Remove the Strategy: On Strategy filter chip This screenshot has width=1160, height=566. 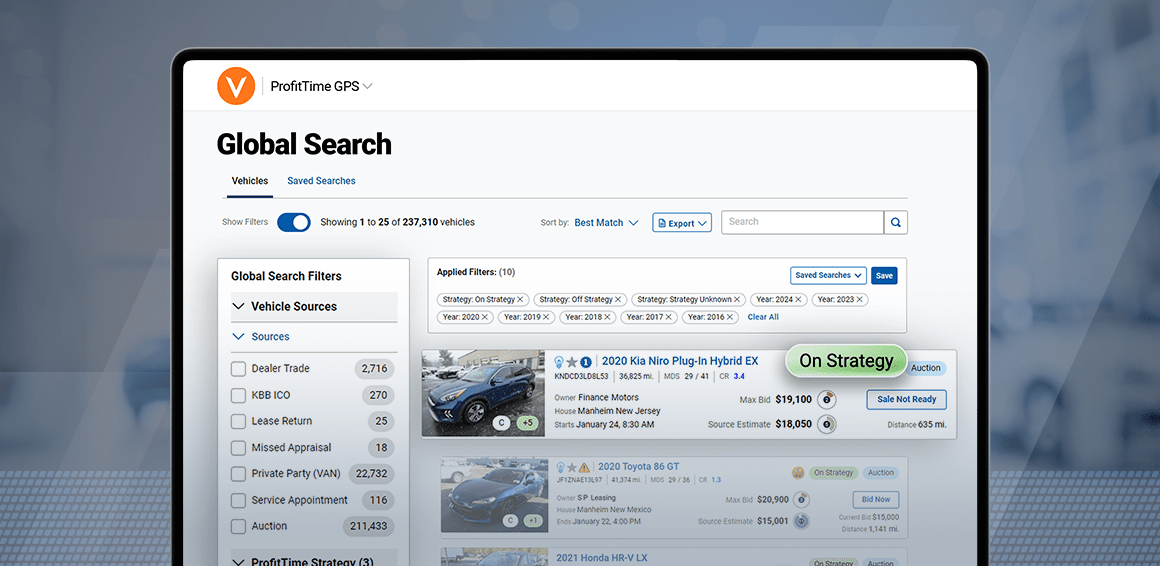click(520, 300)
